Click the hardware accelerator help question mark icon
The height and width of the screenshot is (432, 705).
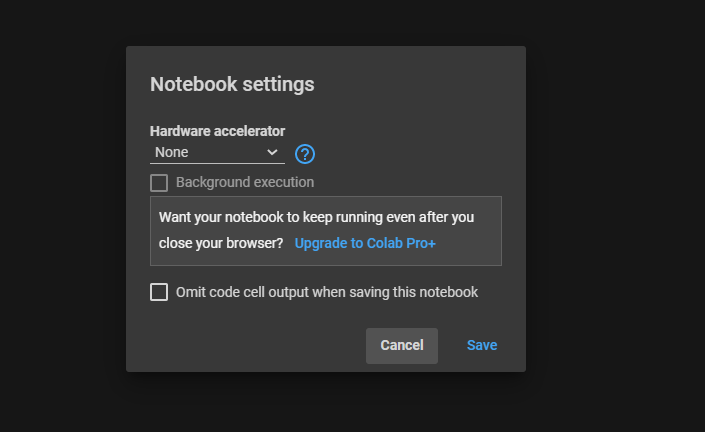[x=305, y=153]
